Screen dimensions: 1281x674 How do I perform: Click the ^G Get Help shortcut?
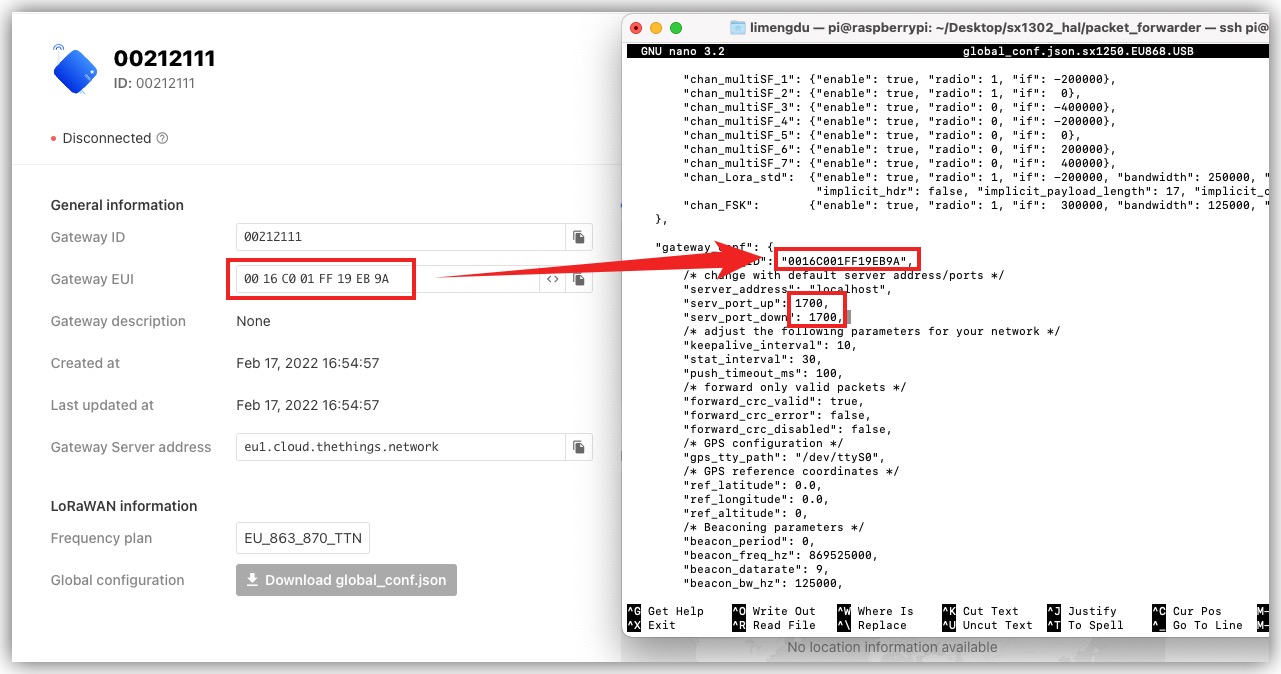(x=665, y=611)
